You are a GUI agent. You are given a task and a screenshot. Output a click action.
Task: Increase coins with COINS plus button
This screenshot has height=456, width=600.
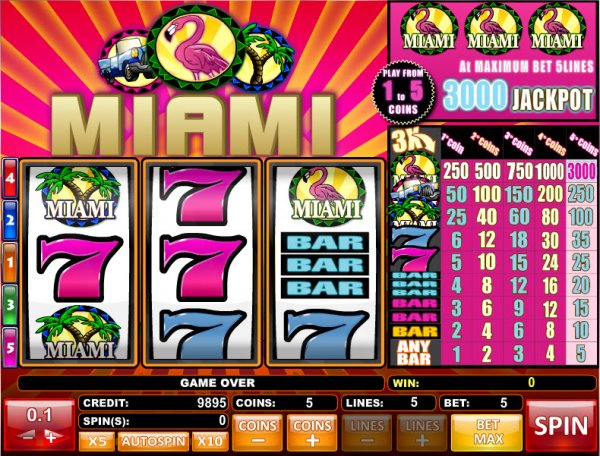tap(312, 432)
